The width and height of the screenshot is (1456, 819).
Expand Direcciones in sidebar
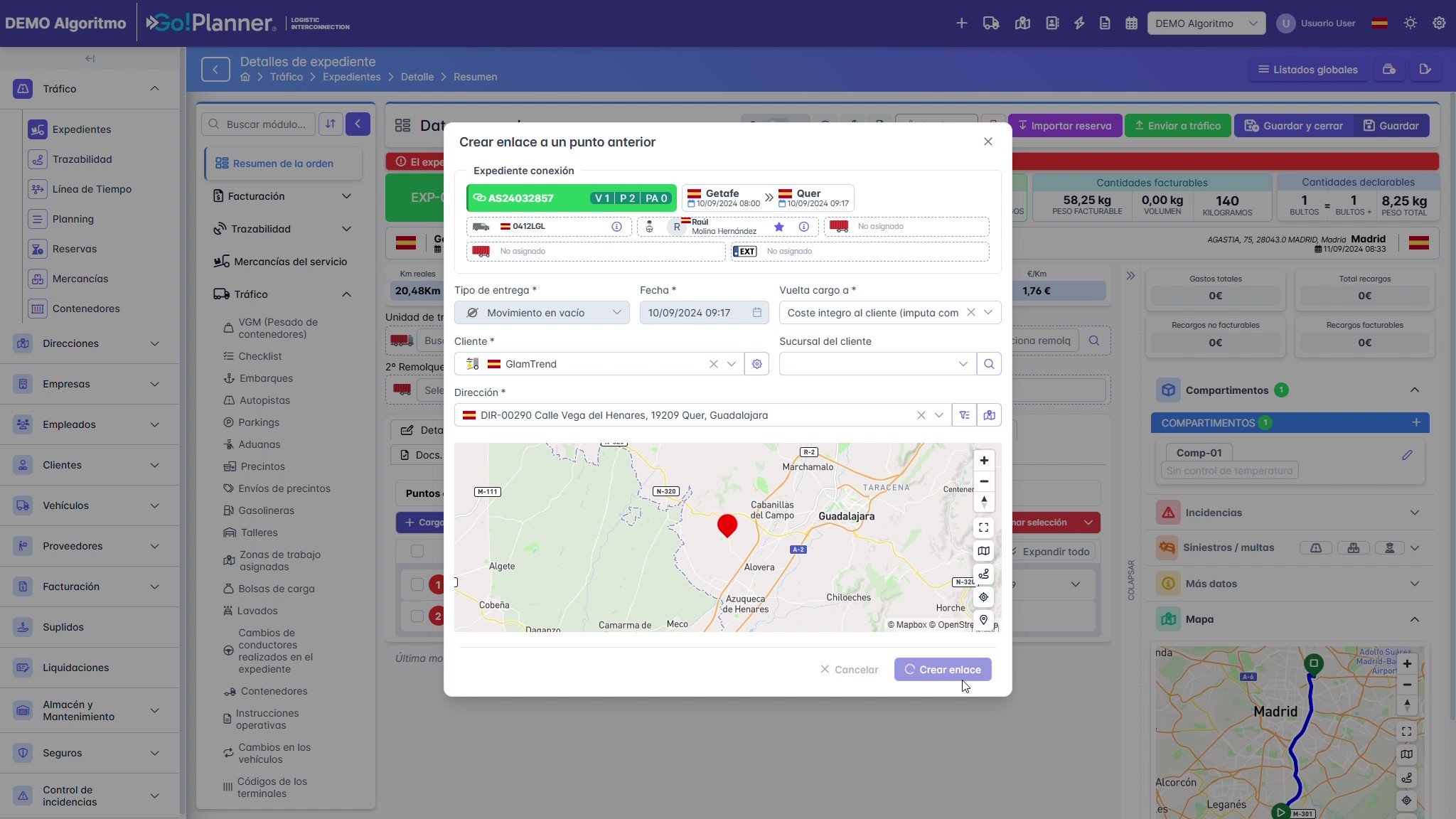click(90, 343)
